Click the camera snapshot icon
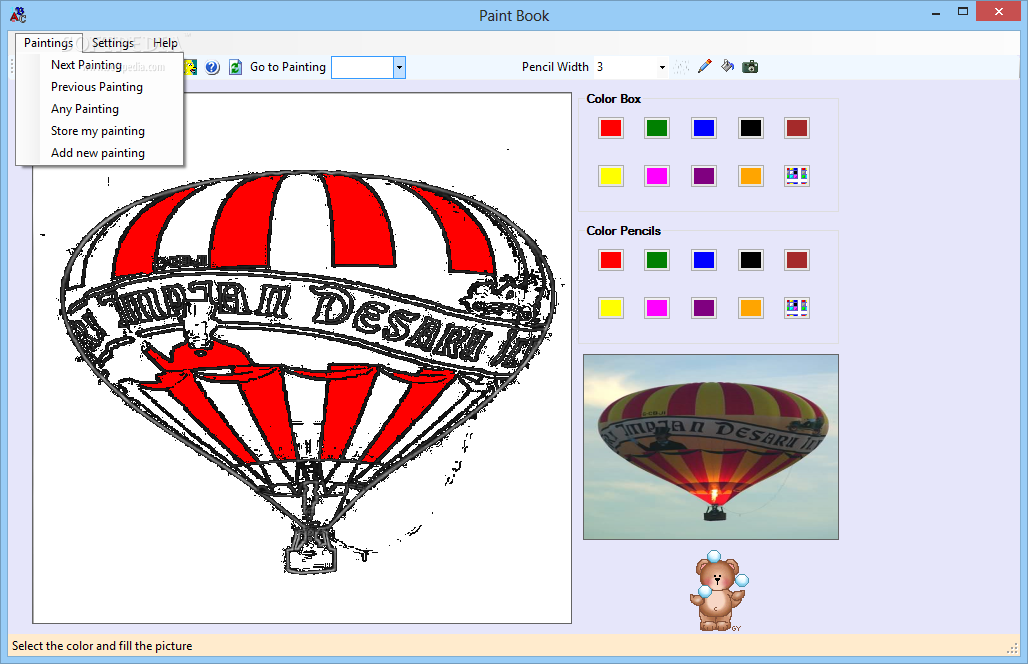 coord(750,66)
